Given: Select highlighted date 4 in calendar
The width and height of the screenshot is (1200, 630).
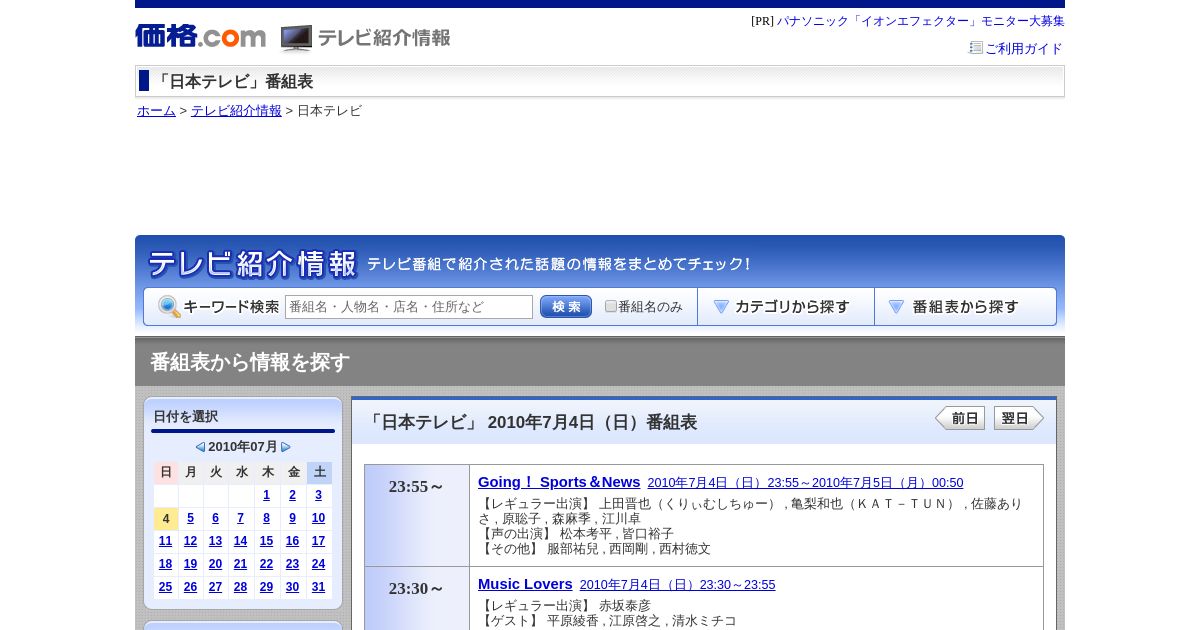Looking at the screenshot, I should pyautogui.click(x=166, y=518).
